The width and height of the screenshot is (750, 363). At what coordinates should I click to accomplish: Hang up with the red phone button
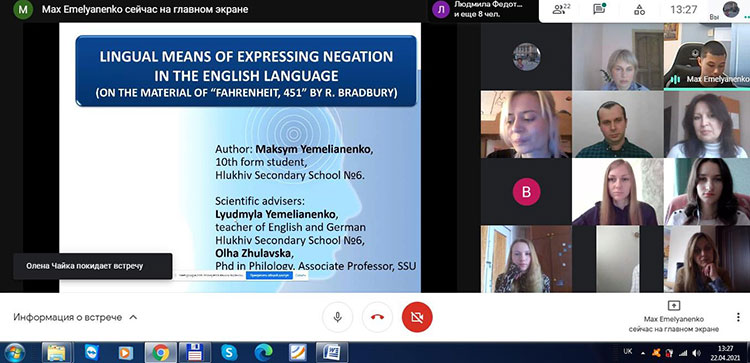coord(377,317)
